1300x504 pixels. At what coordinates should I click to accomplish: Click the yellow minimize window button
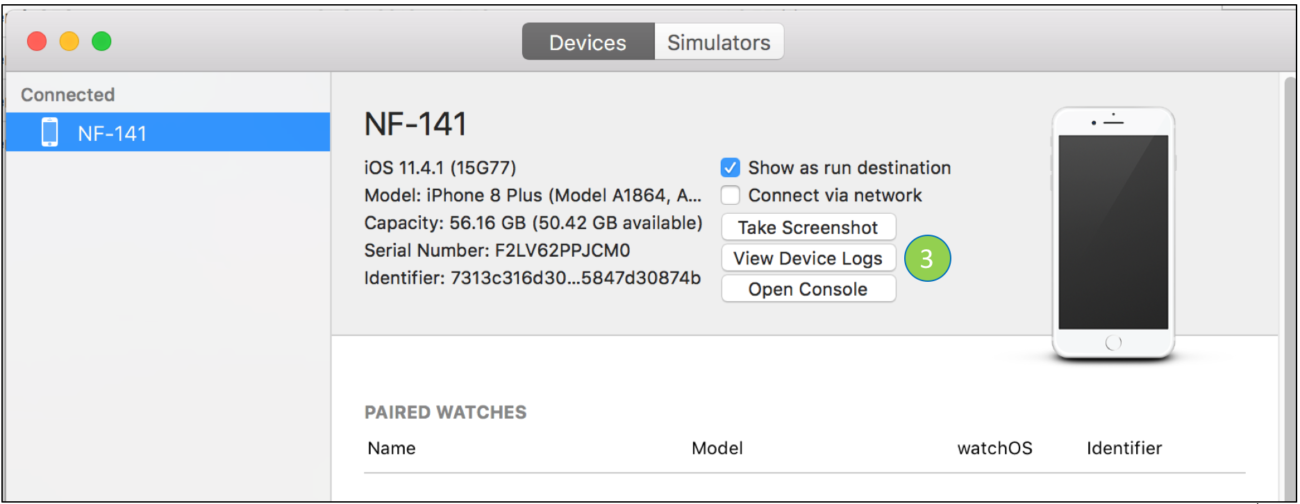tap(69, 42)
